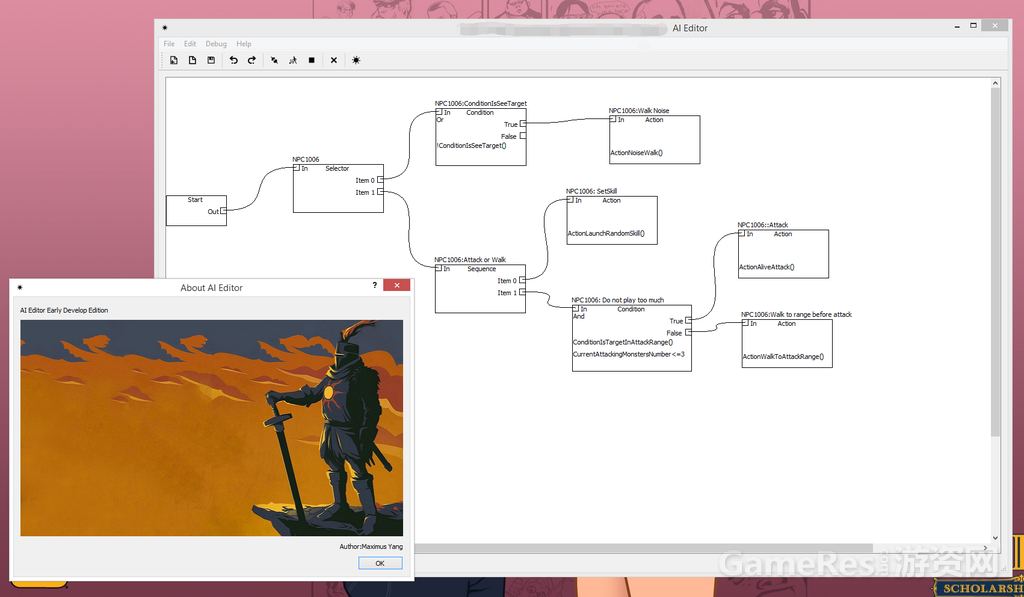Open the Debug menu
Viewport: 1024px width, 597px height.
(x=216, y=44)
